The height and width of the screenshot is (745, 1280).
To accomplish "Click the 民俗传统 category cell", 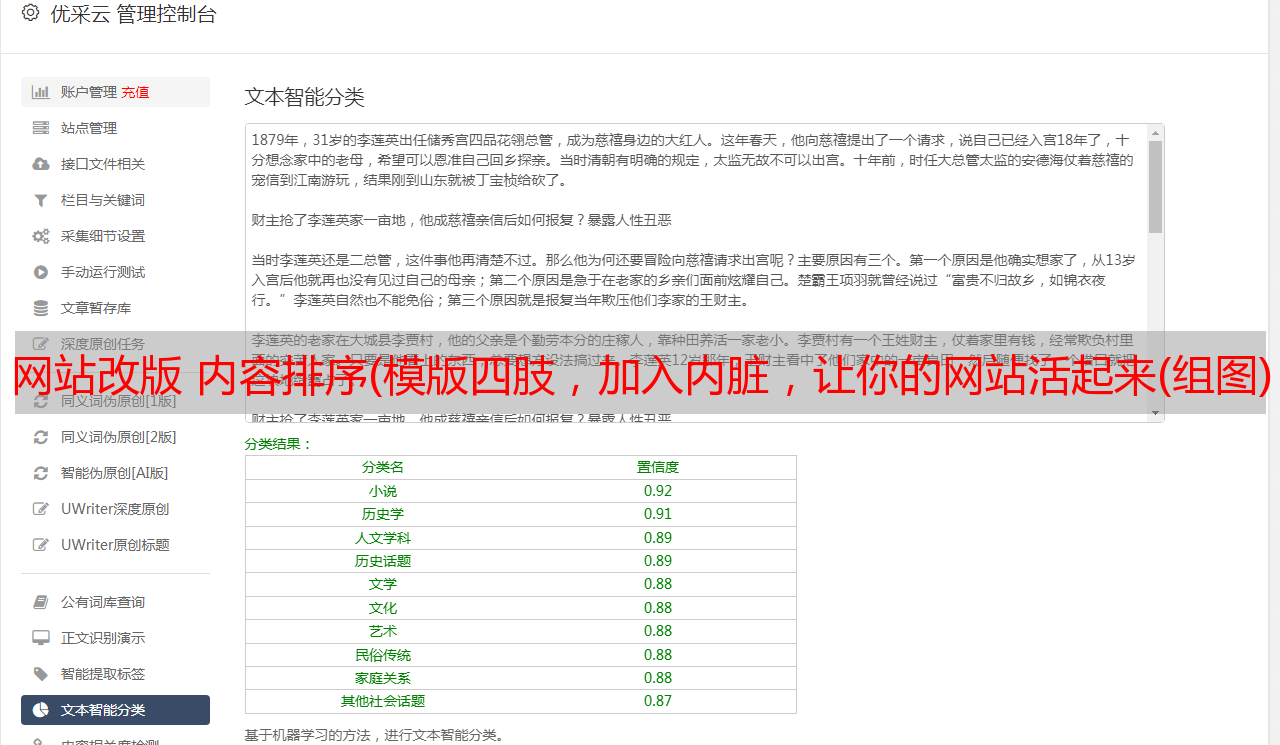I will pos(383,655).
